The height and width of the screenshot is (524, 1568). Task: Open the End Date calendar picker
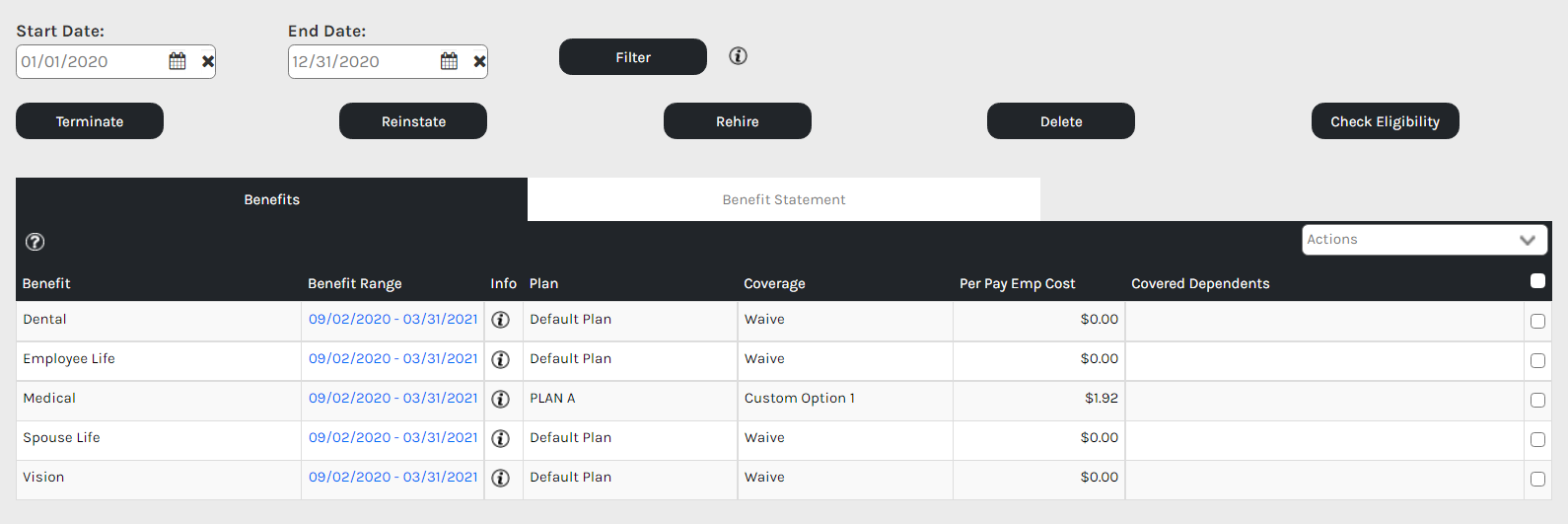tap(449, 61)
